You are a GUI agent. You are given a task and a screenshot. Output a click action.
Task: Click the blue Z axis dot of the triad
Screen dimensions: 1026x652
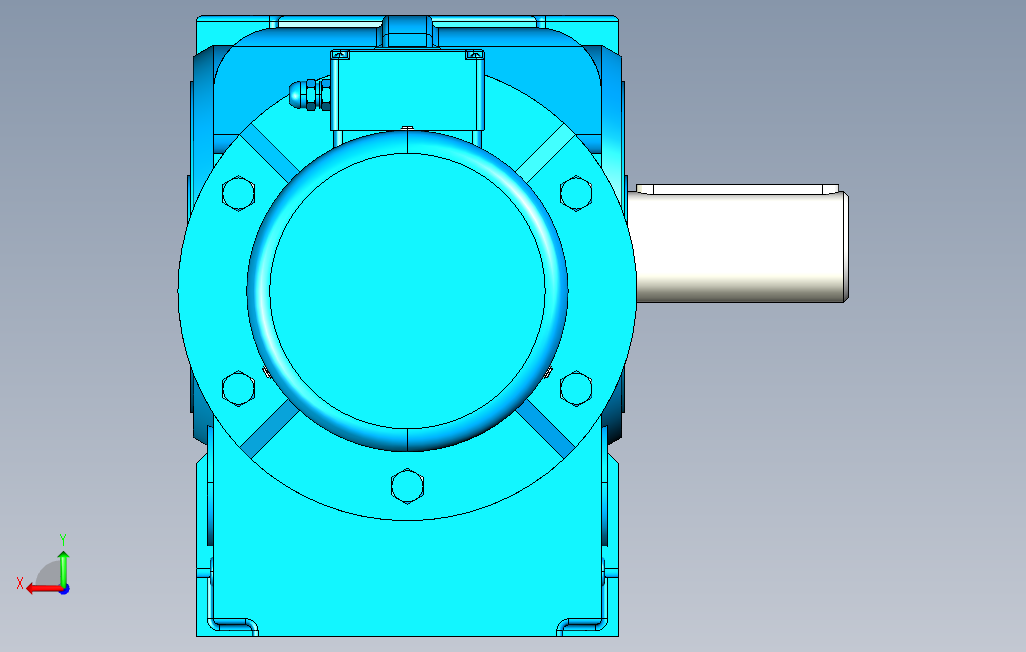[65, 590]
